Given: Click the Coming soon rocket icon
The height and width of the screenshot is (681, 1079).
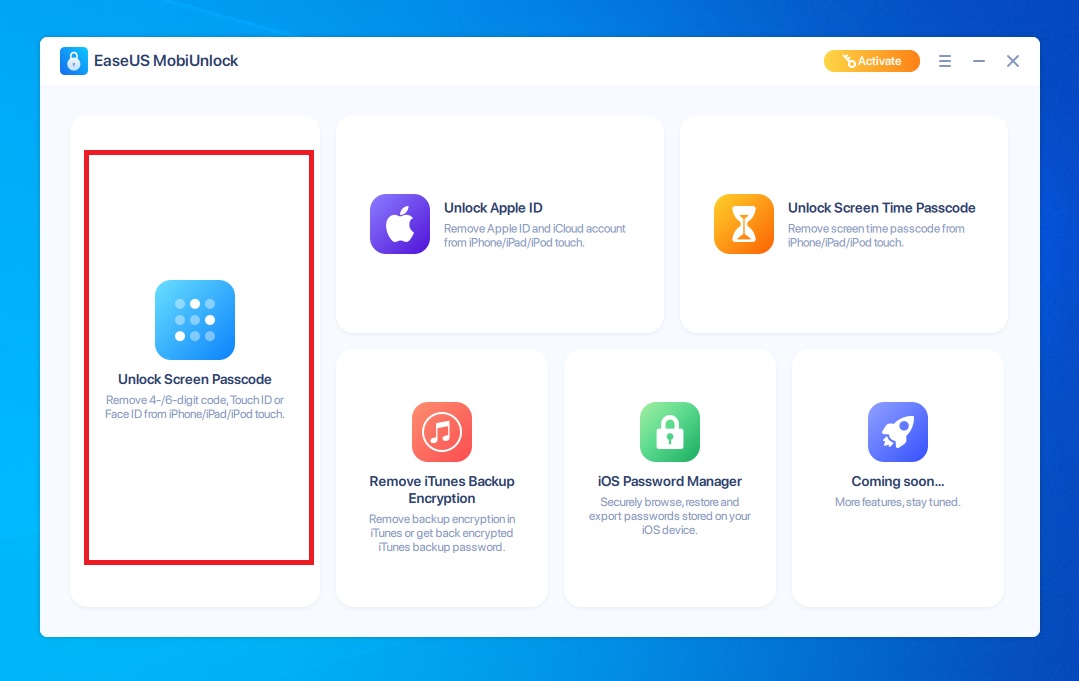Looking at the screenshot, I should click(898, 432).
